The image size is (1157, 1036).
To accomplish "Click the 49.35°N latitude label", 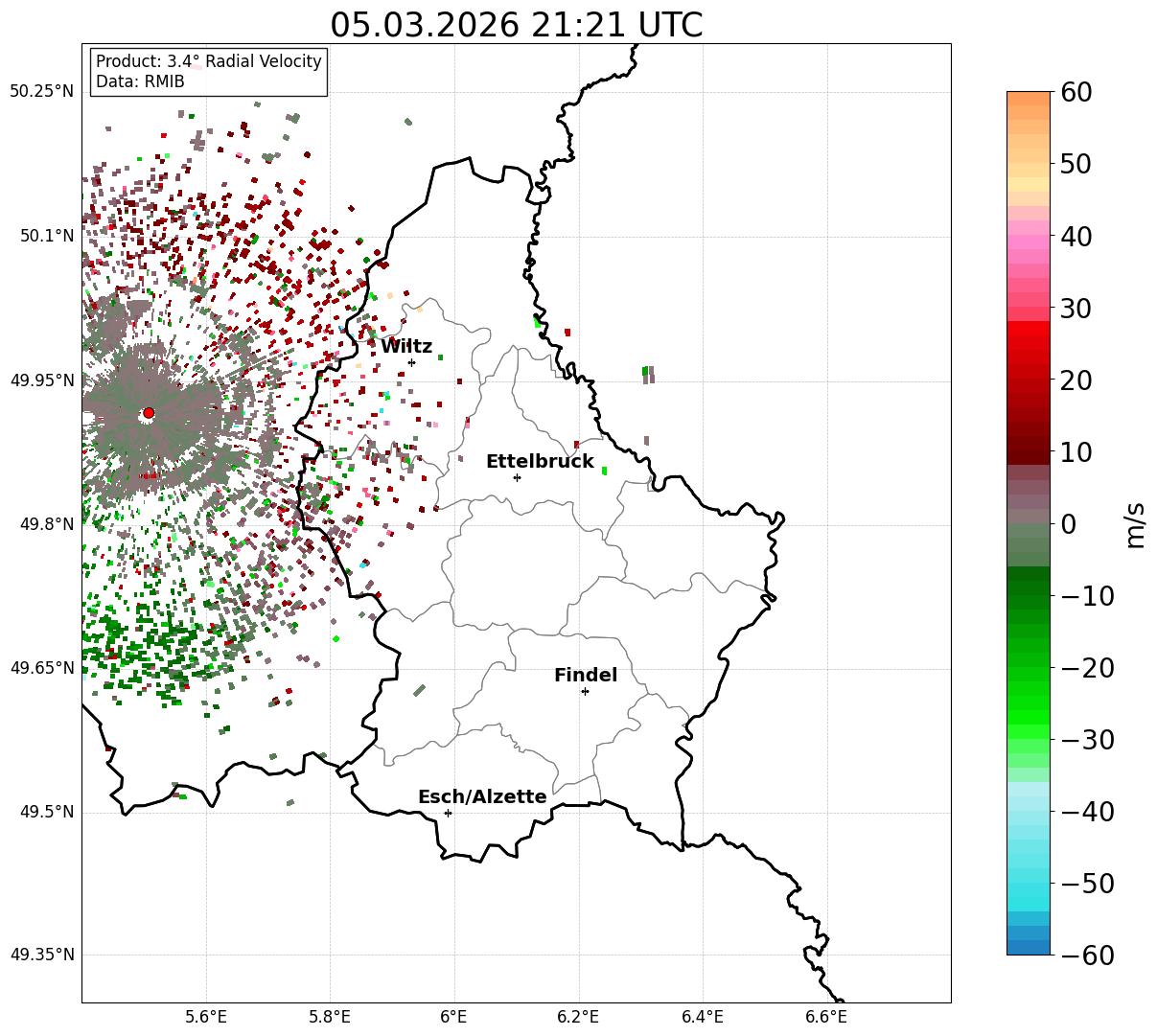I will click(42, 955).
